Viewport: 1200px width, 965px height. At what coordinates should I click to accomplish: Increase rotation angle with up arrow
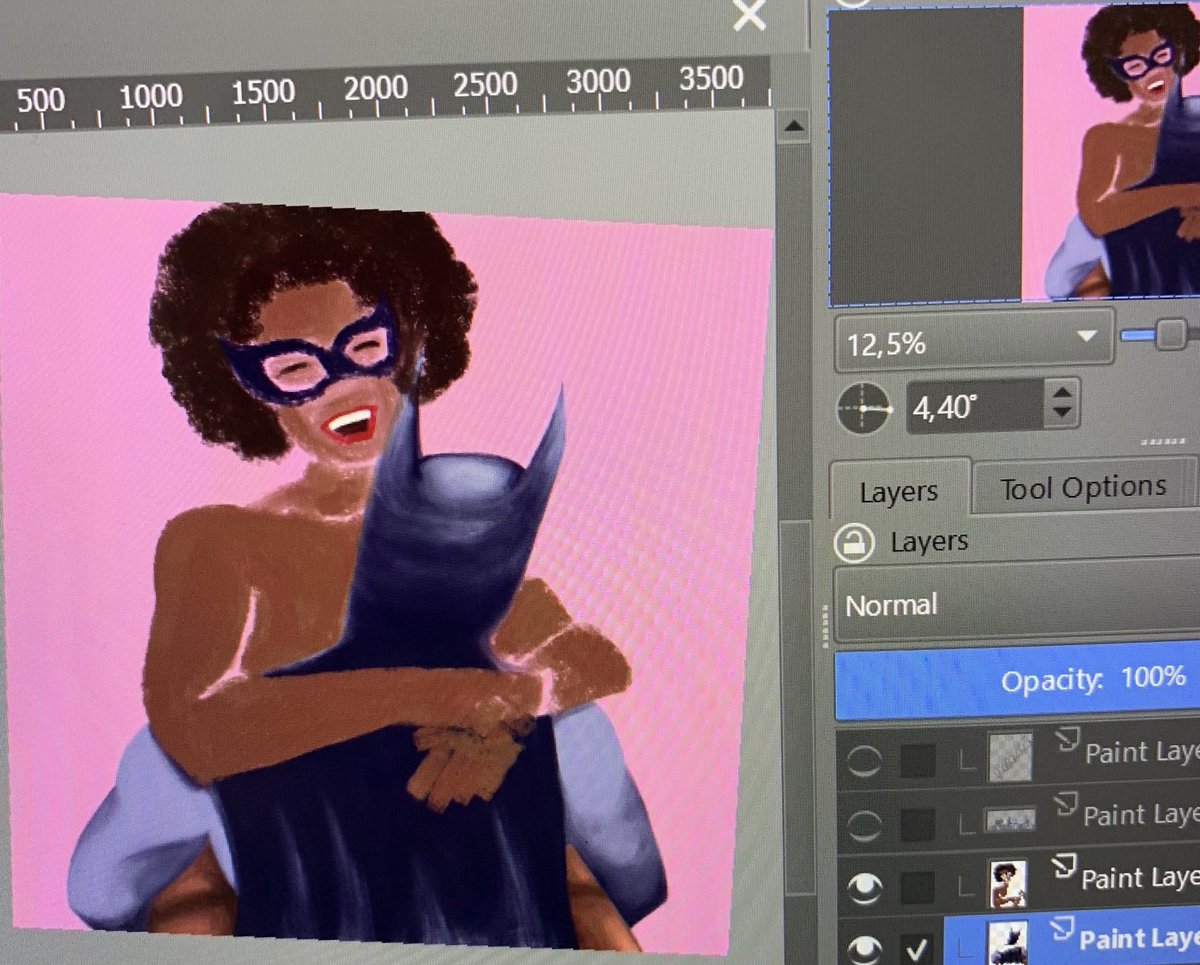[x=1062, y=392]
